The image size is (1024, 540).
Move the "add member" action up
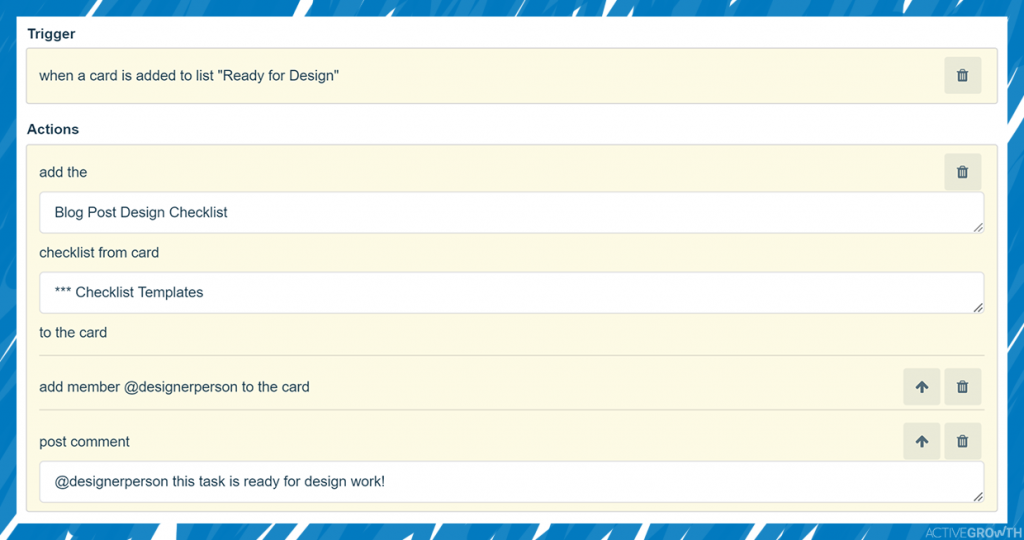point(921,387)
